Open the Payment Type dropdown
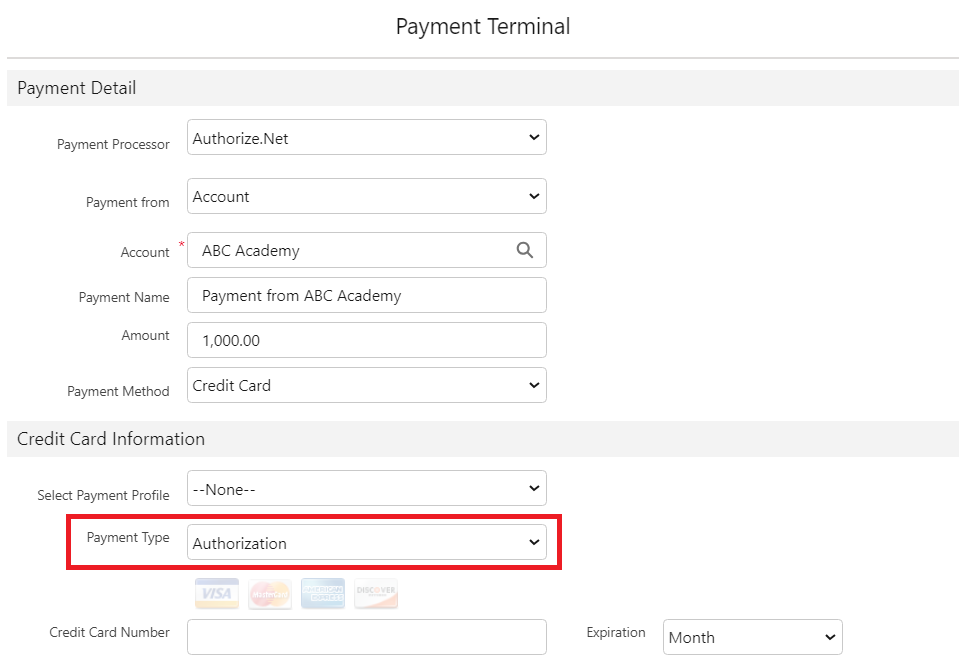 366,543
